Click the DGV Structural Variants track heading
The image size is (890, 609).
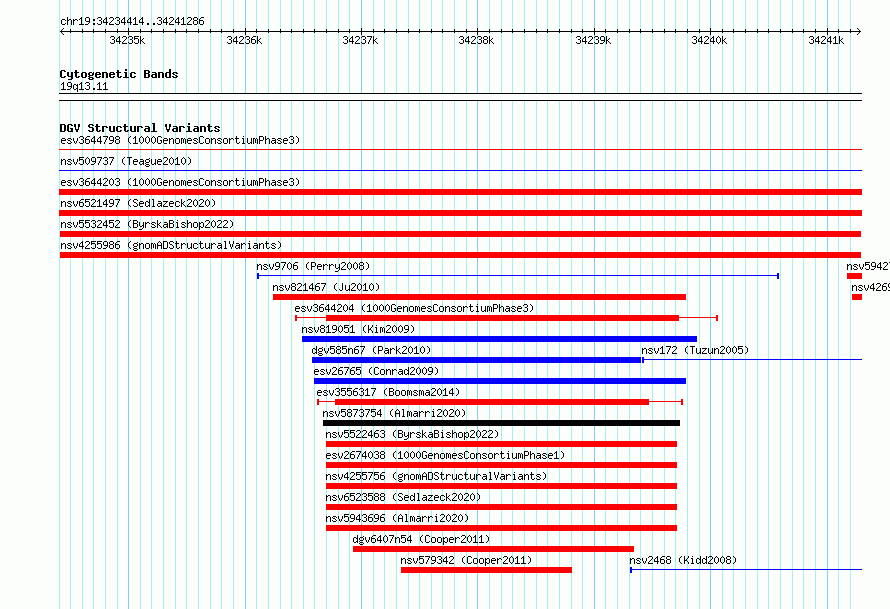point(140,128)
